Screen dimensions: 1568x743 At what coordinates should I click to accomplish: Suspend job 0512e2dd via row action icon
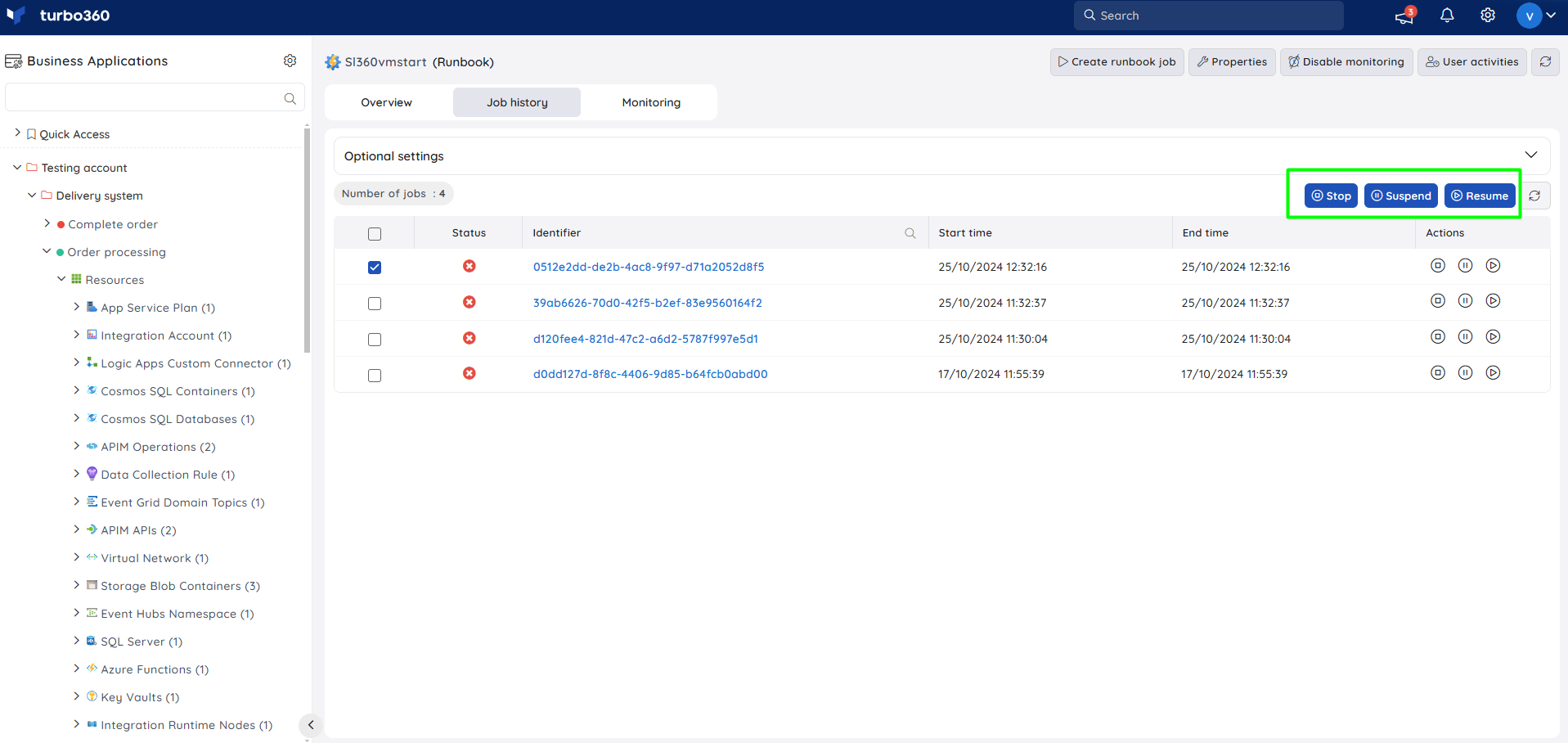point(1465,266)
